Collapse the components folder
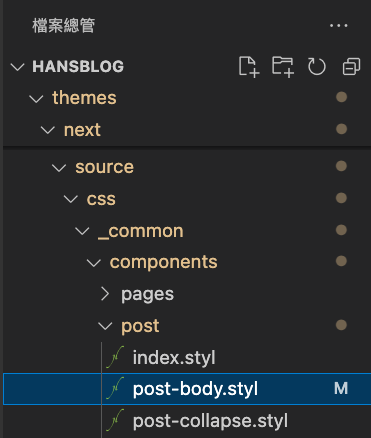 pyautogui.click(x=94, y=262)
